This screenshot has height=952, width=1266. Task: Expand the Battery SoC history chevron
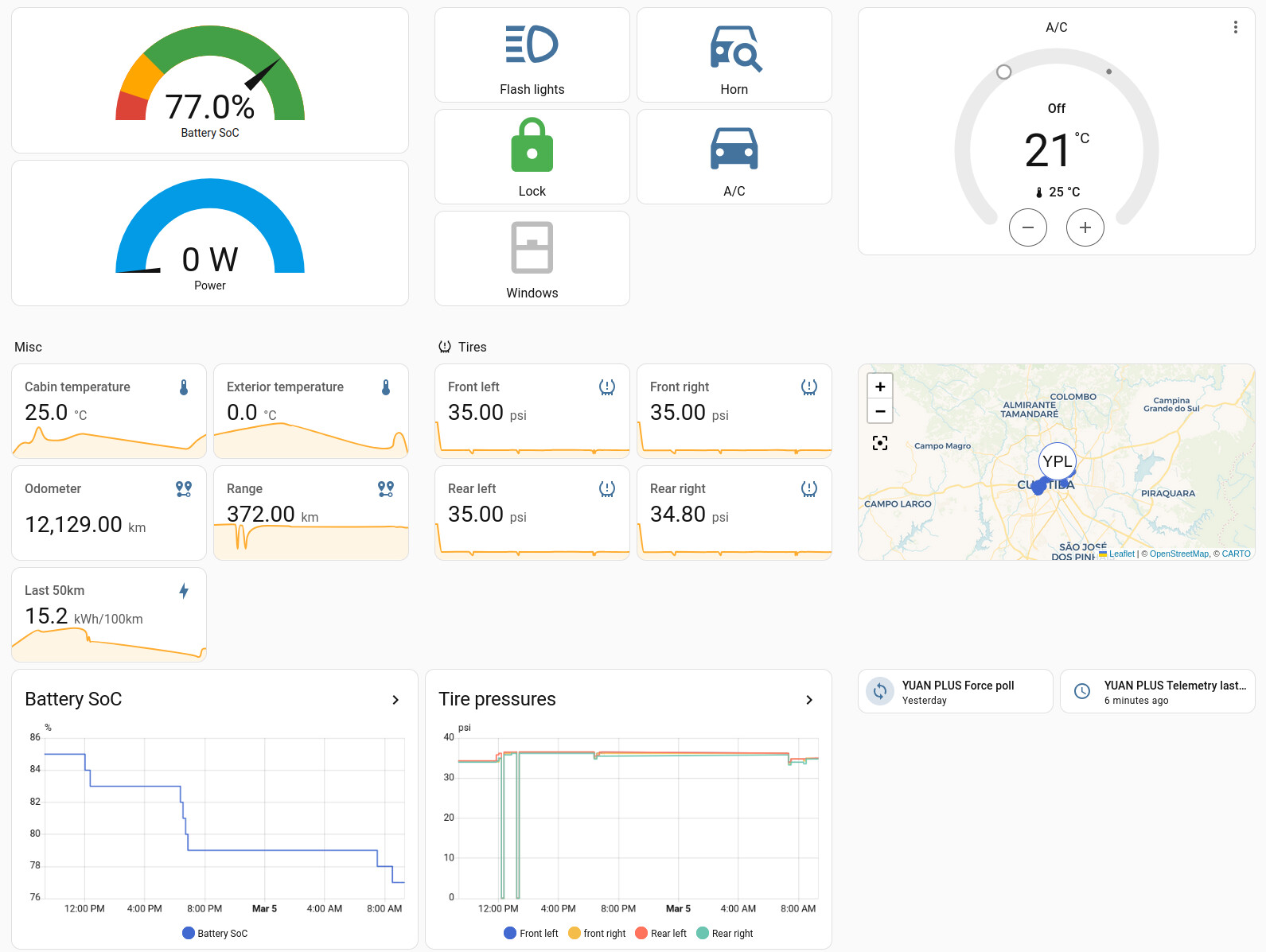[395, 700]
